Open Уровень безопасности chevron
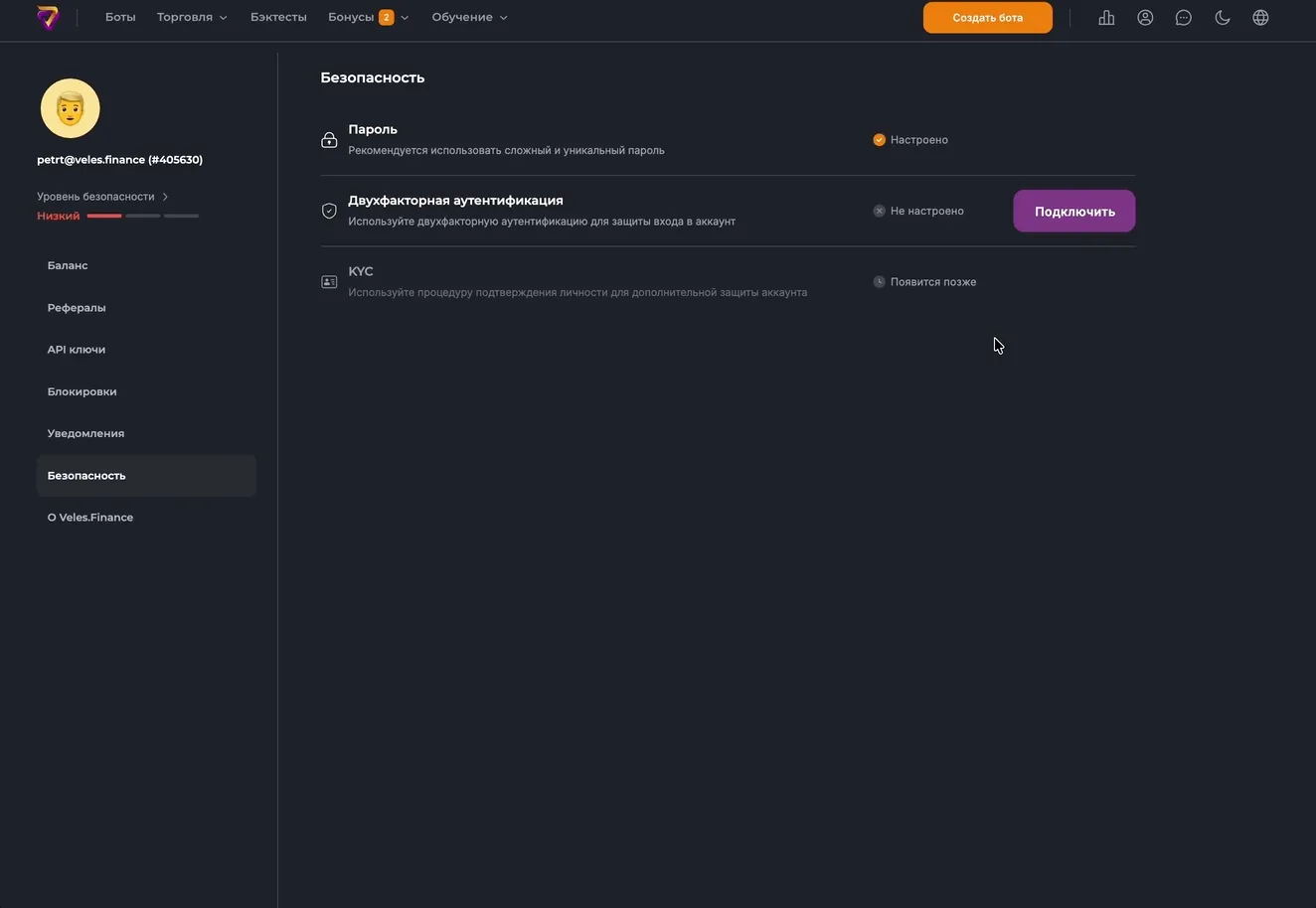1316x908 pixels. [165, 197]
